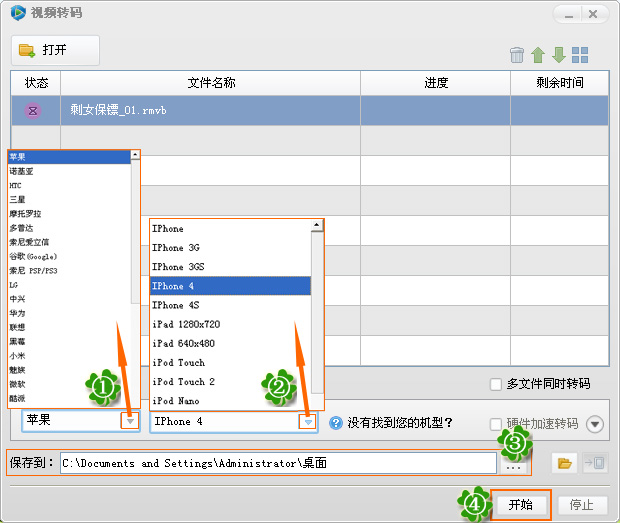The height and width of the screenshot is (523, 620).
Task: Select iPod Touch 2 in model list
Action: tap(231, 381)
